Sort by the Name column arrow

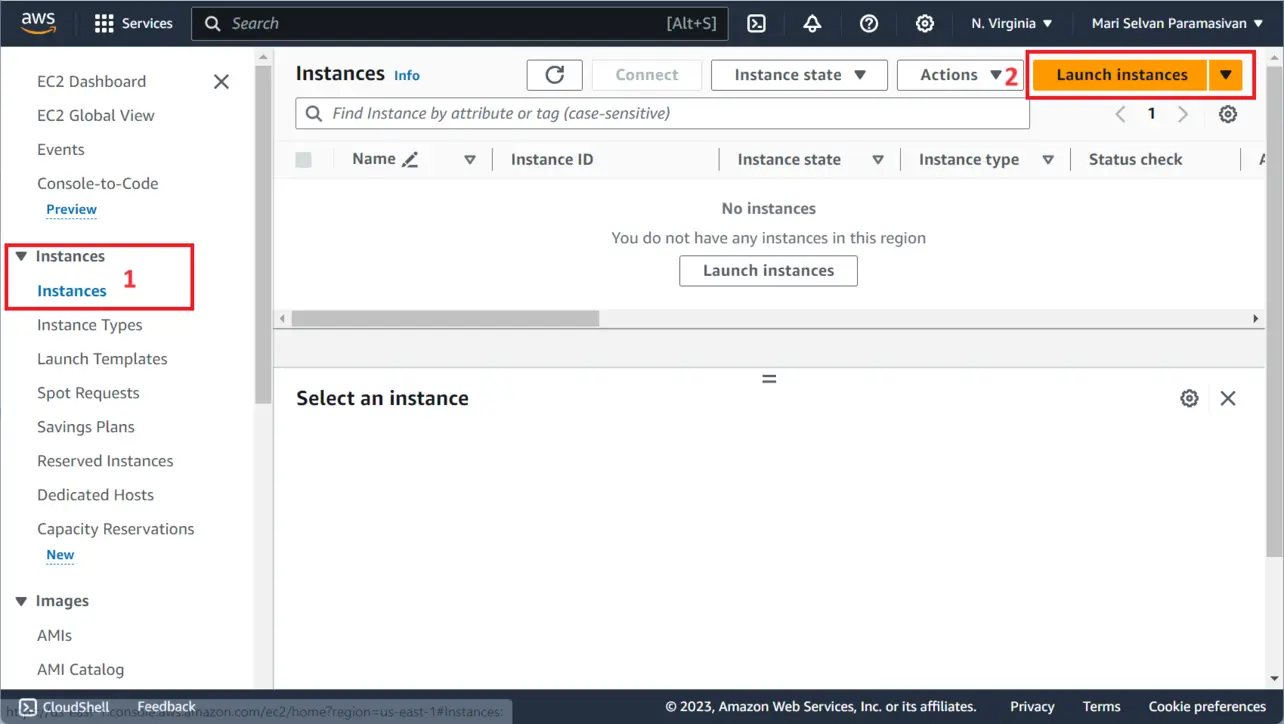click(x=470, y=160)
